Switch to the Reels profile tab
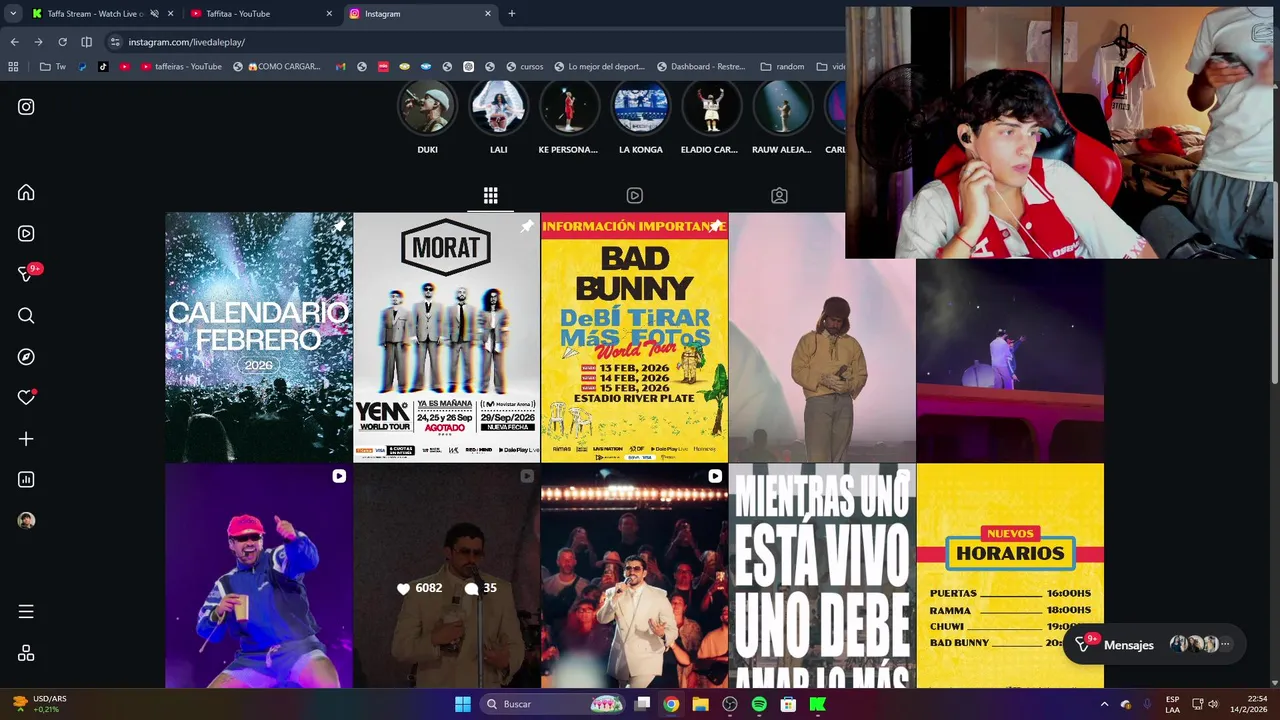Screen dimensions: 1280x720 click(635, 196)
